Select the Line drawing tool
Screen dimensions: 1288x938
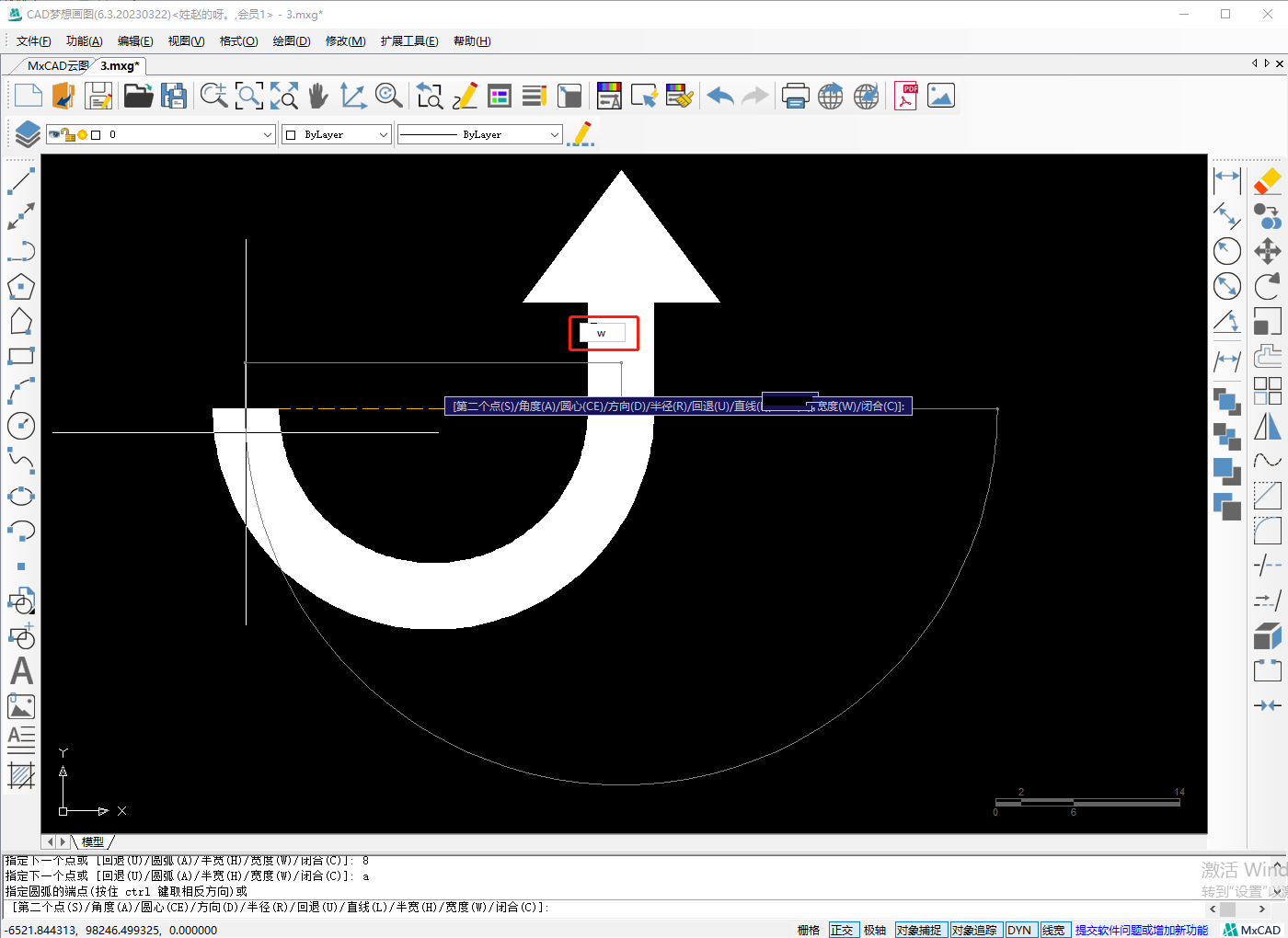coord(21,181)
